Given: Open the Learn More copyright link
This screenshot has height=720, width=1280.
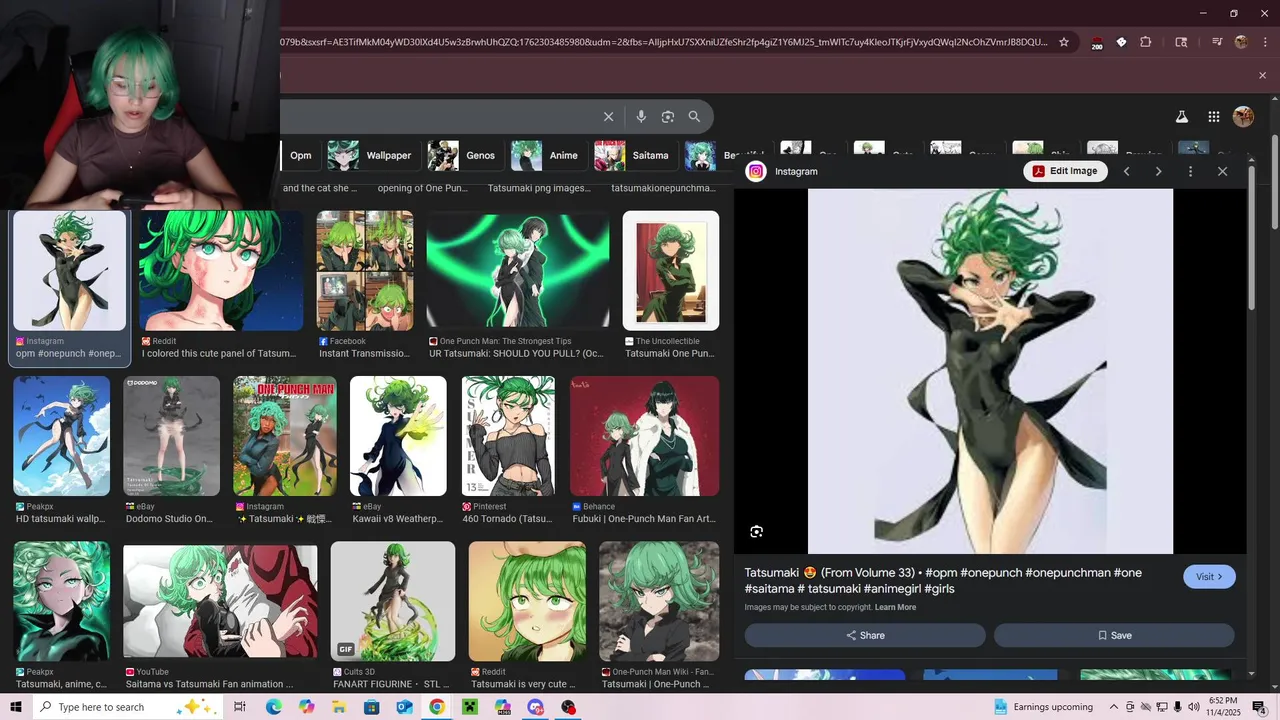Looking at the screenshot, I should tap(895, 607).
